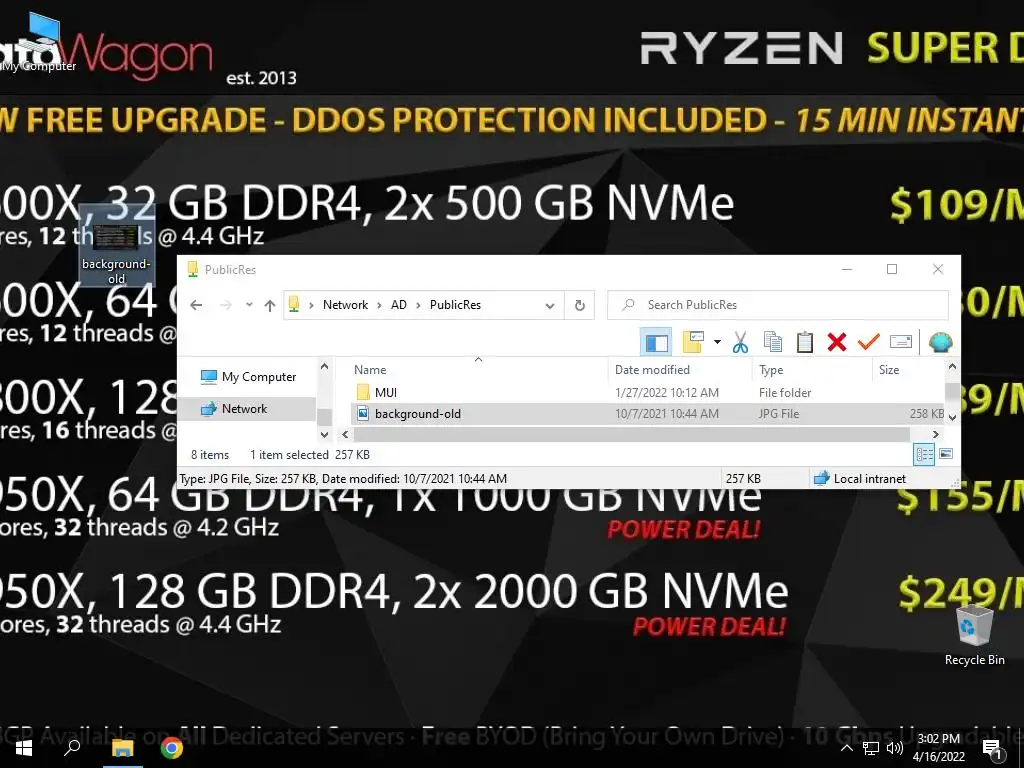Click the forward navigation arrow
The image size is (1024, 768).
click(x=225, y=305)
